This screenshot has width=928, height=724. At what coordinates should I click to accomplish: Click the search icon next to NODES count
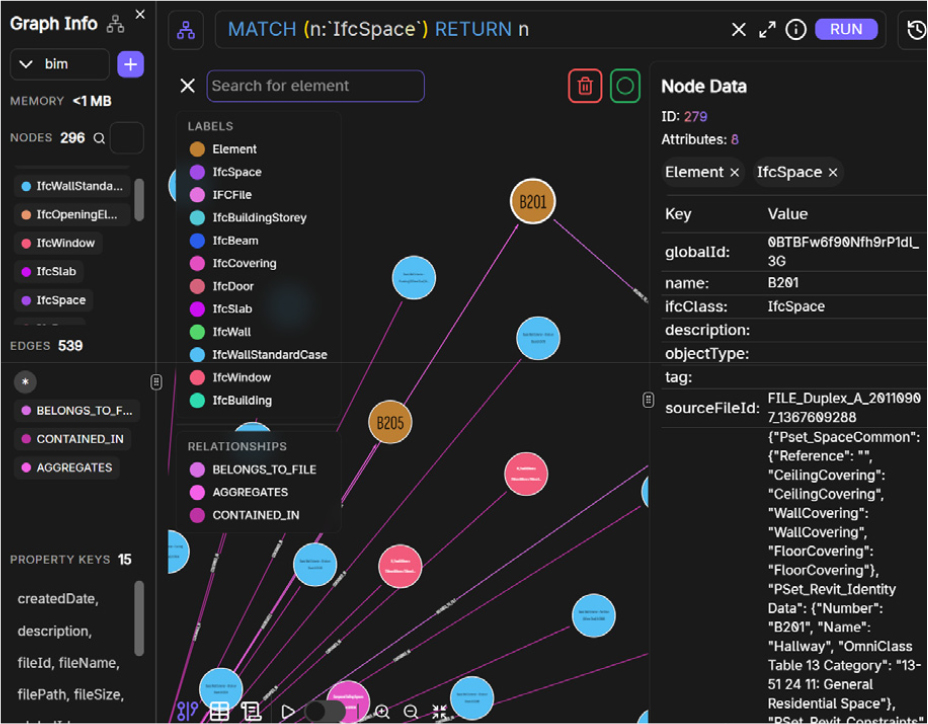99,139
